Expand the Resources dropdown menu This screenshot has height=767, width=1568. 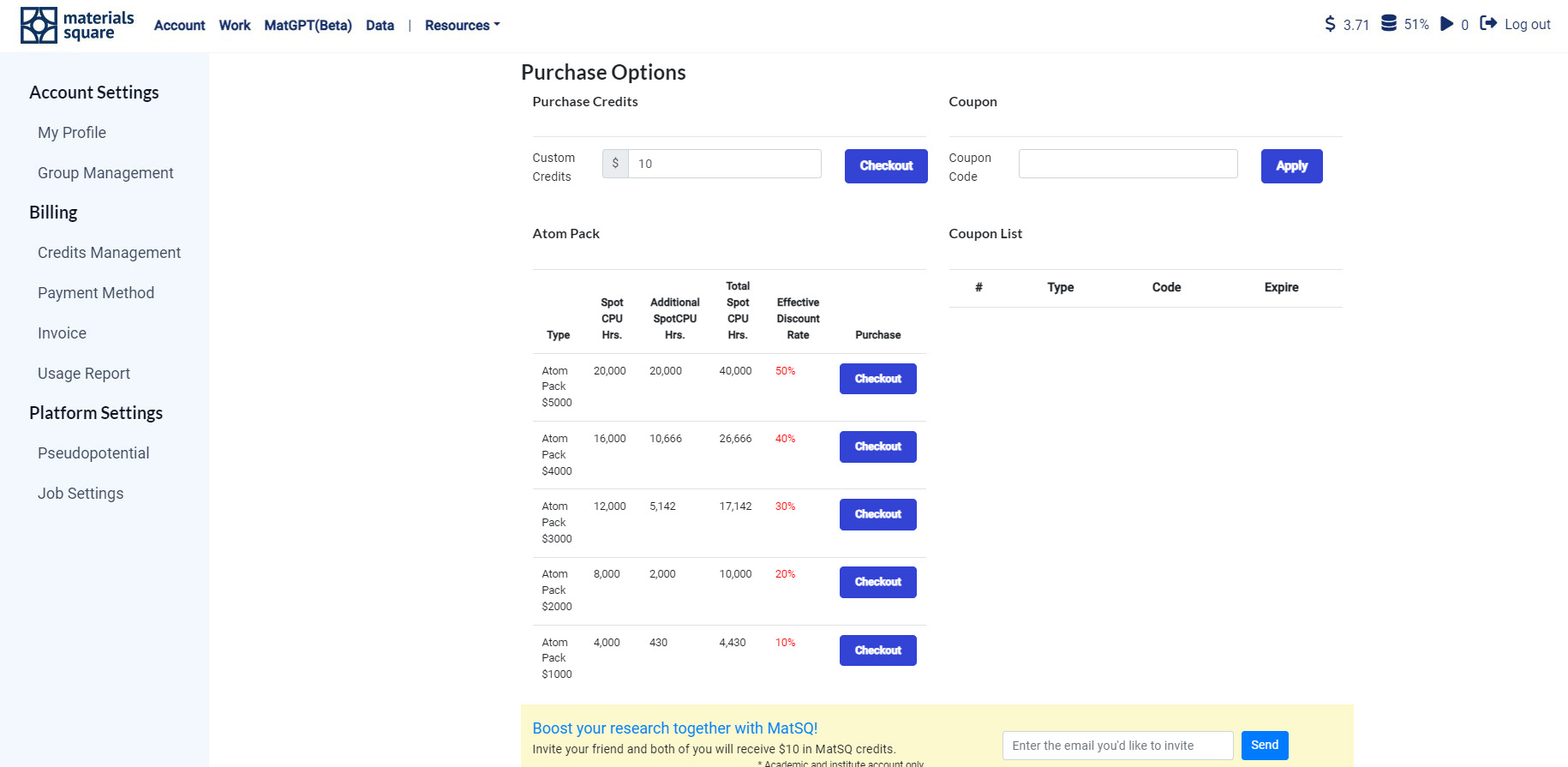point(462,26)
